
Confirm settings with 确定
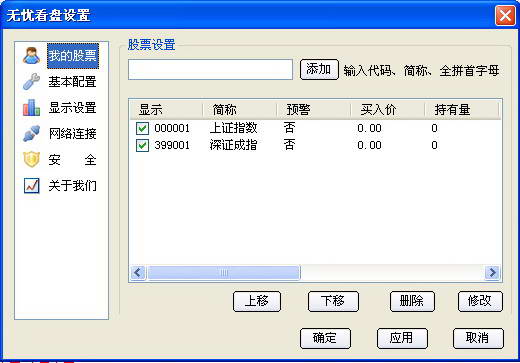325,338
